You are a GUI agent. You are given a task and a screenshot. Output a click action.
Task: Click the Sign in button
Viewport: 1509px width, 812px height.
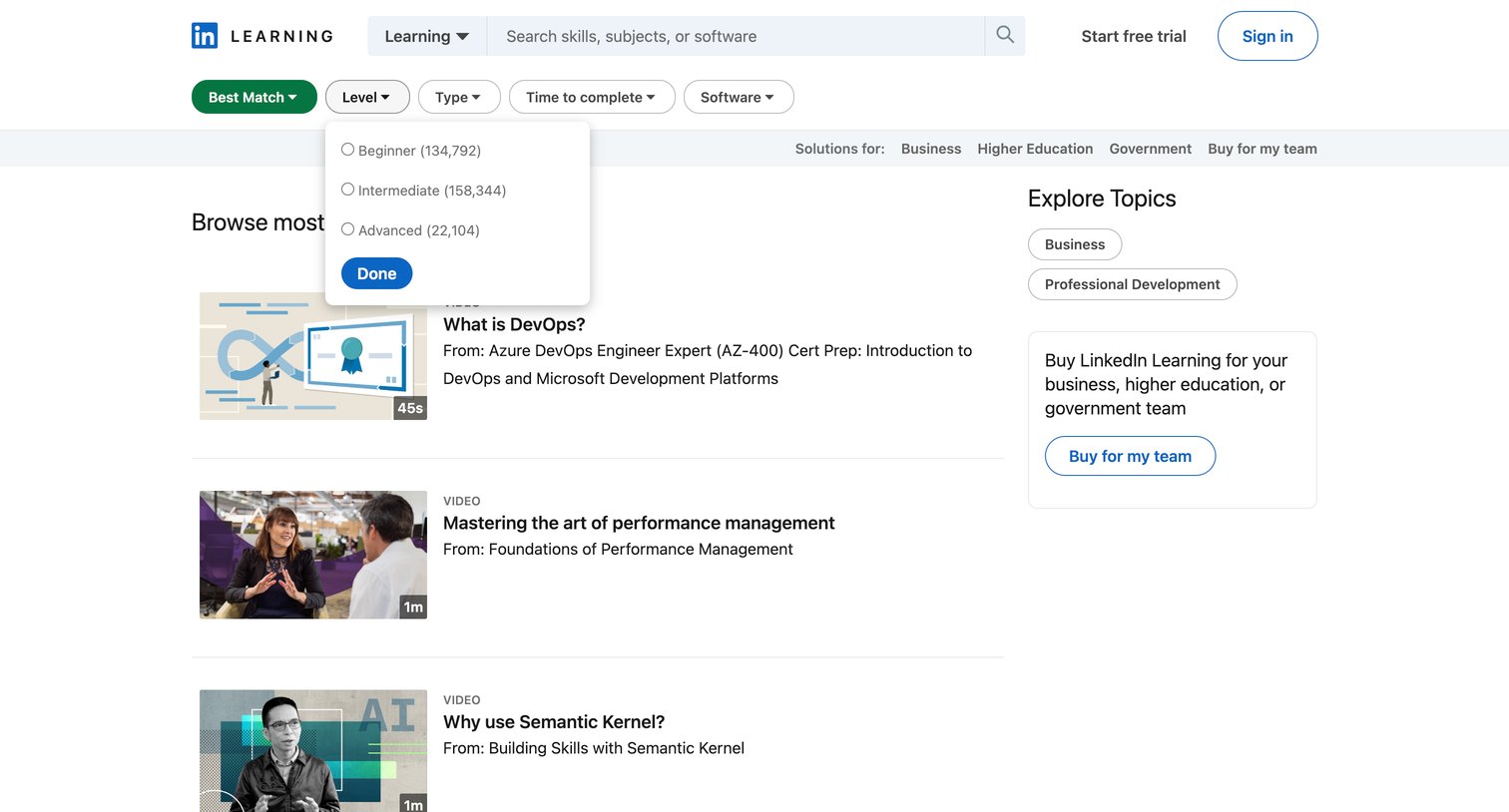1267,36
